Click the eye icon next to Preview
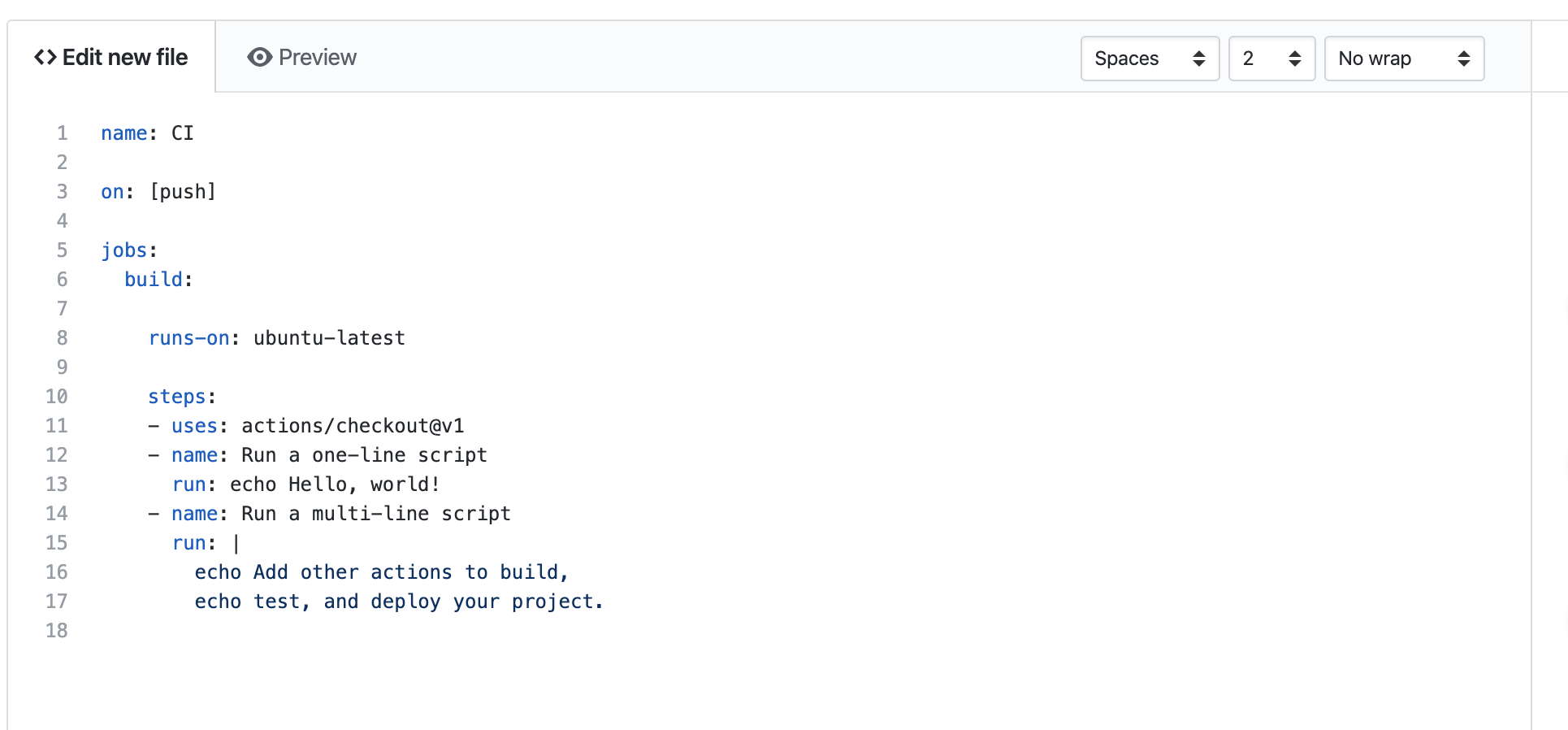This screenshot has width=1568, height=730. click(258, 57)
